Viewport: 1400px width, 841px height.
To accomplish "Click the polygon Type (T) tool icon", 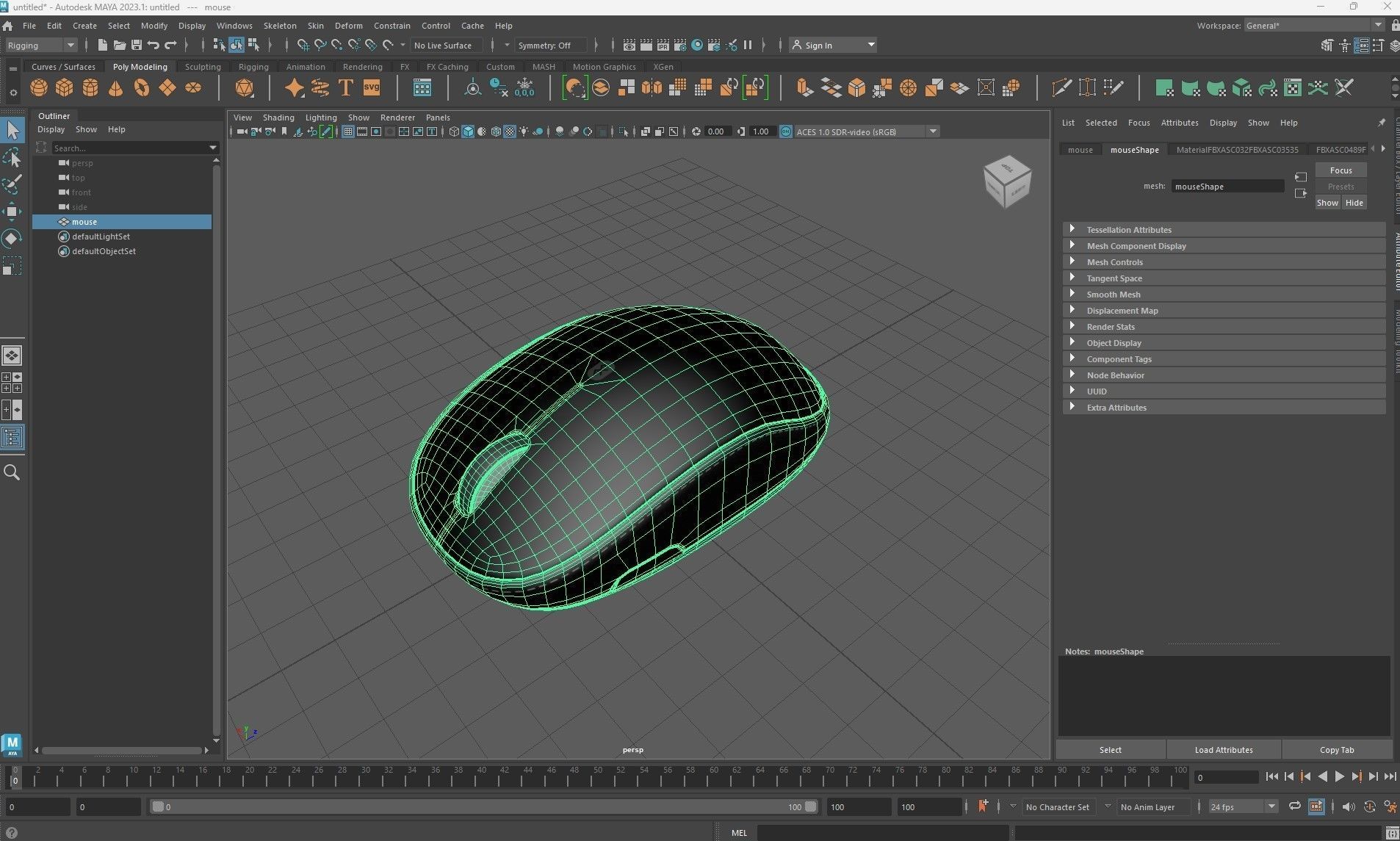I will point(346,88).
